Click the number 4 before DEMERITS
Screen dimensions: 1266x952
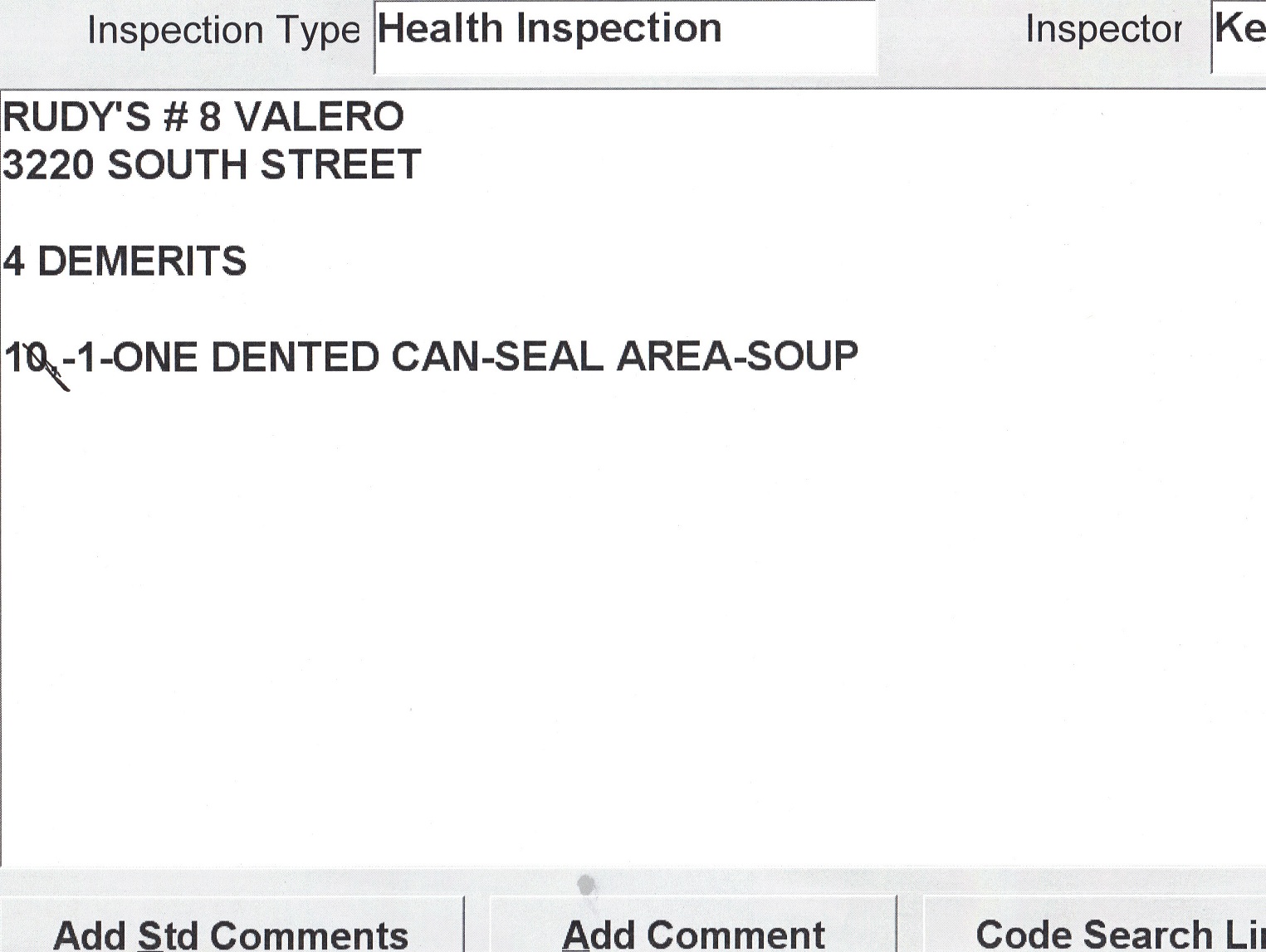click(x=14, y=261)
